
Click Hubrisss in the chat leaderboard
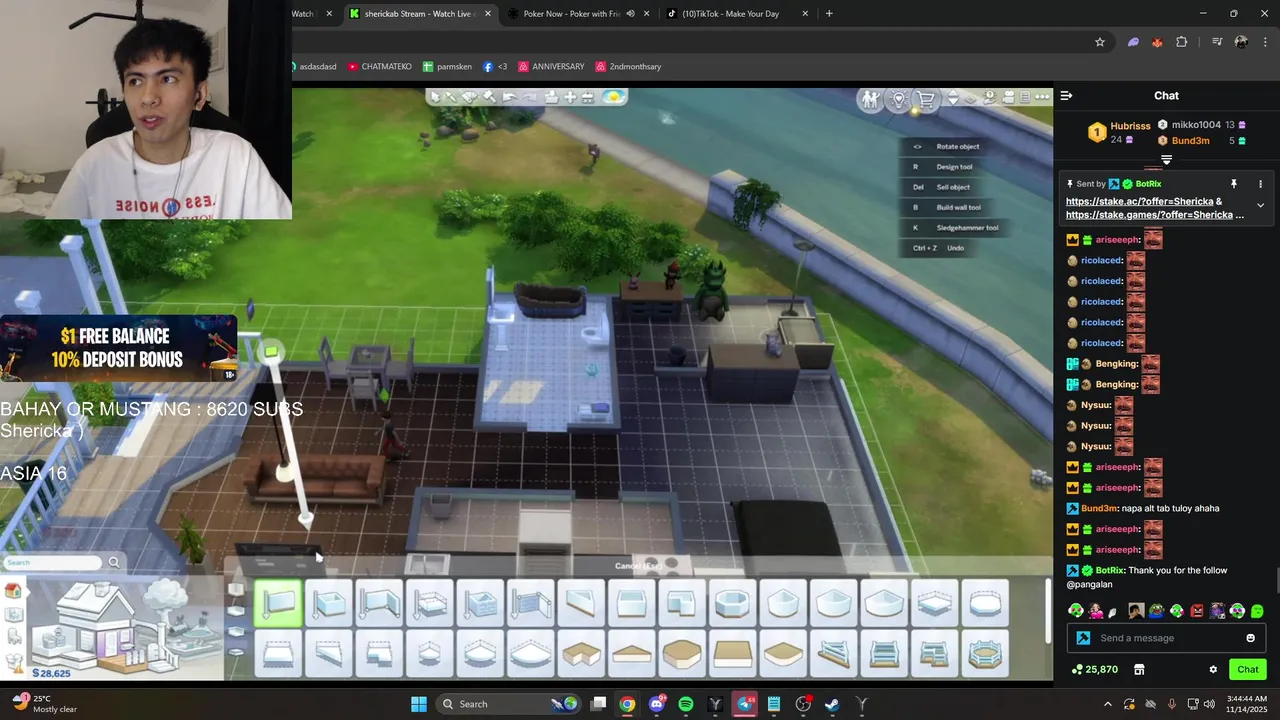point(1130,126)
